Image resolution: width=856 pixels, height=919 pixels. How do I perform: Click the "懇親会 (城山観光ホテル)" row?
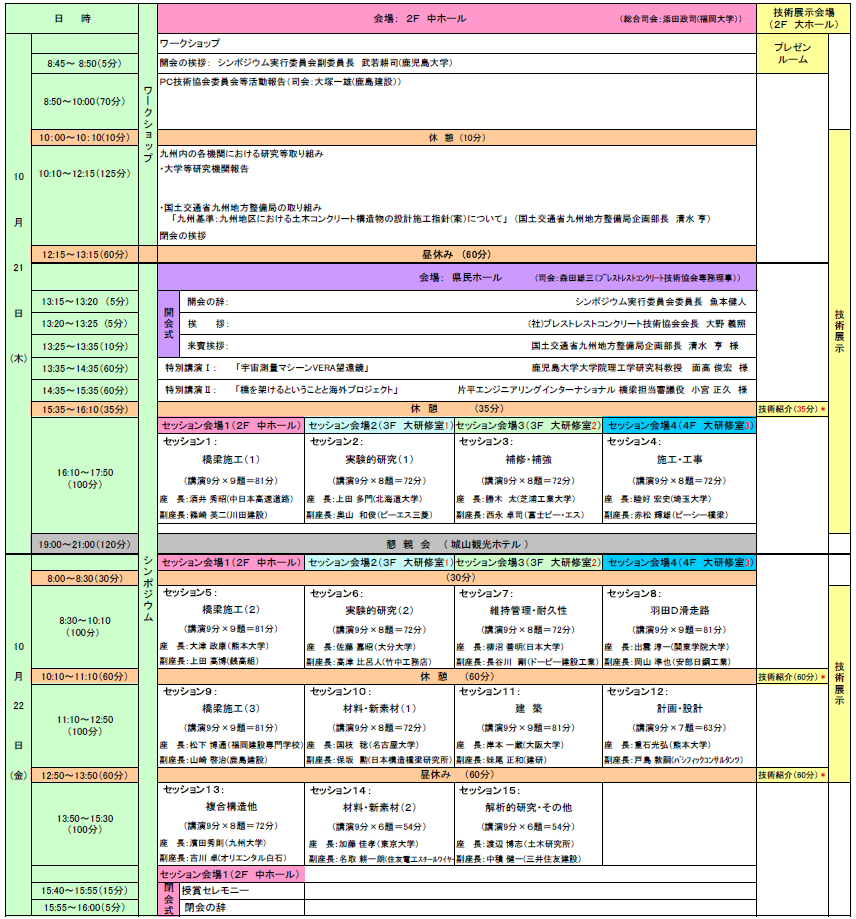tap(456, 544)
